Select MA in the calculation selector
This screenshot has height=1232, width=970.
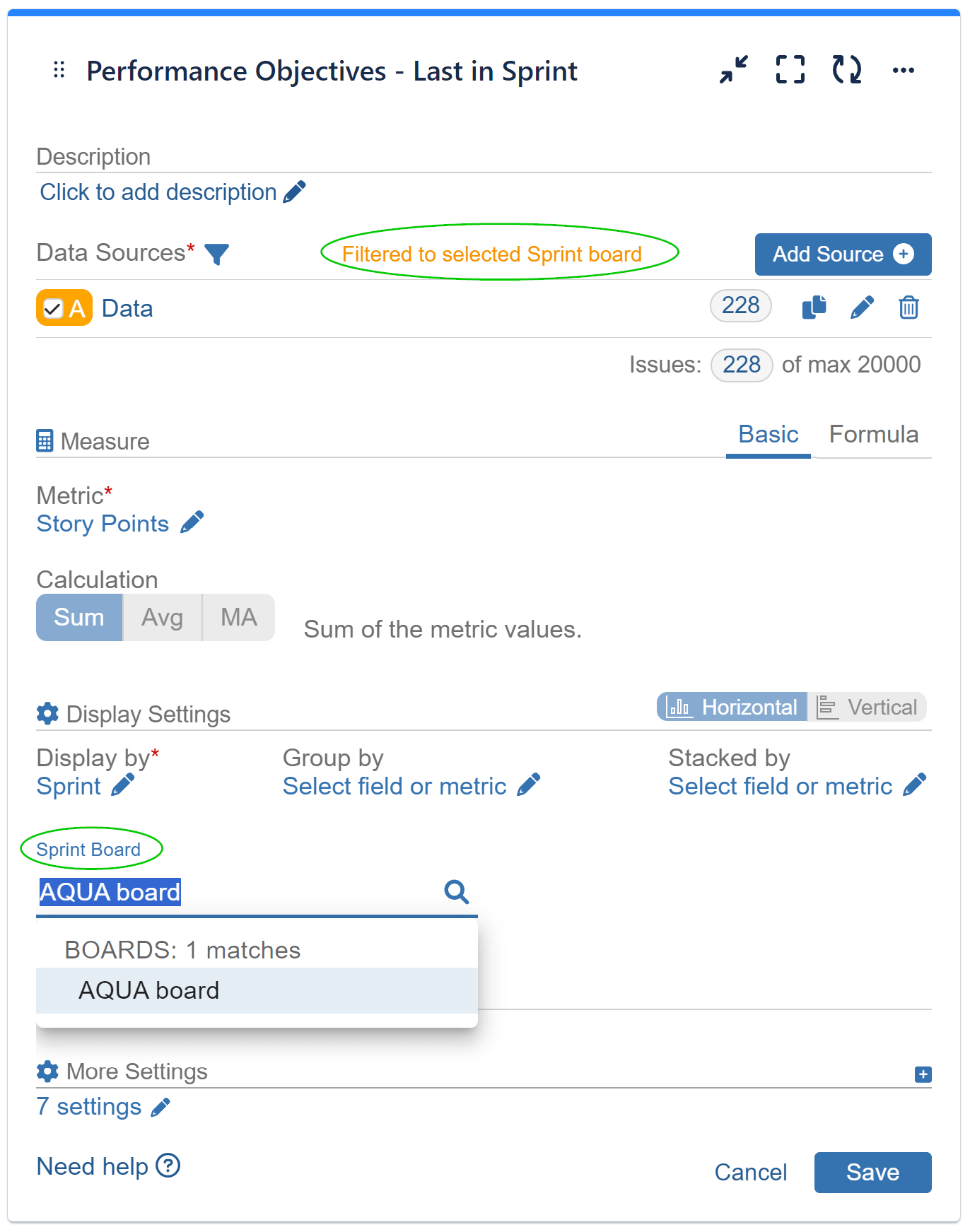click(x=238, y=617)
